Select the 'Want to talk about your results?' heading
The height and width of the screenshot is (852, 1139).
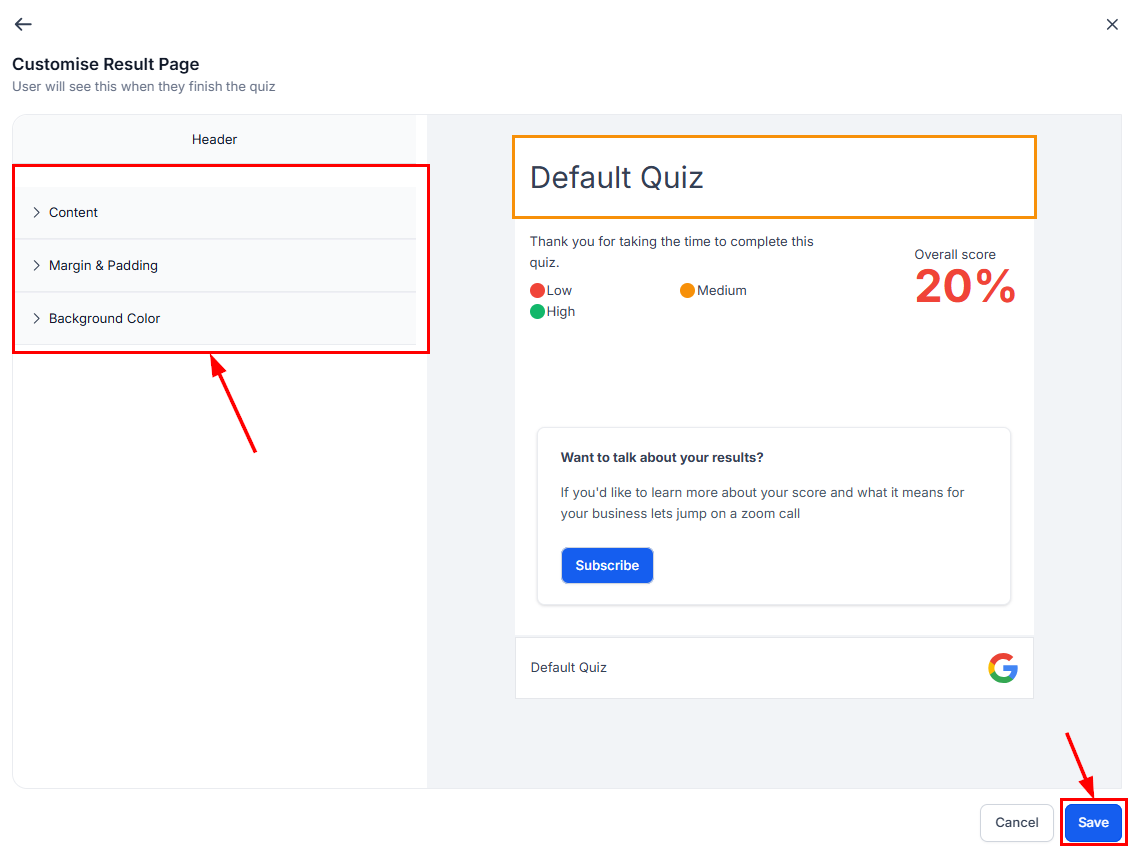click(x=662, y=457)
